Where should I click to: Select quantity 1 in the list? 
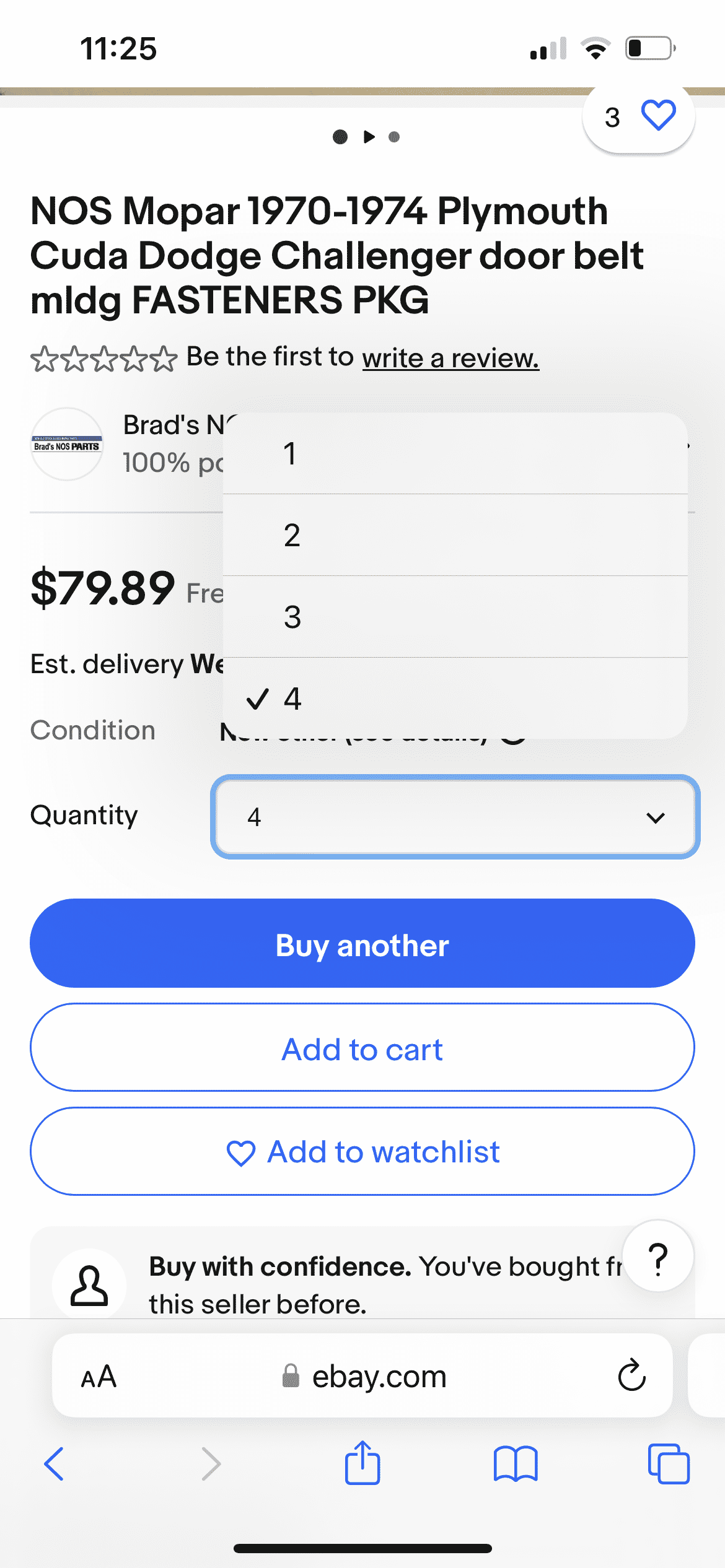(x=455, y=453)
